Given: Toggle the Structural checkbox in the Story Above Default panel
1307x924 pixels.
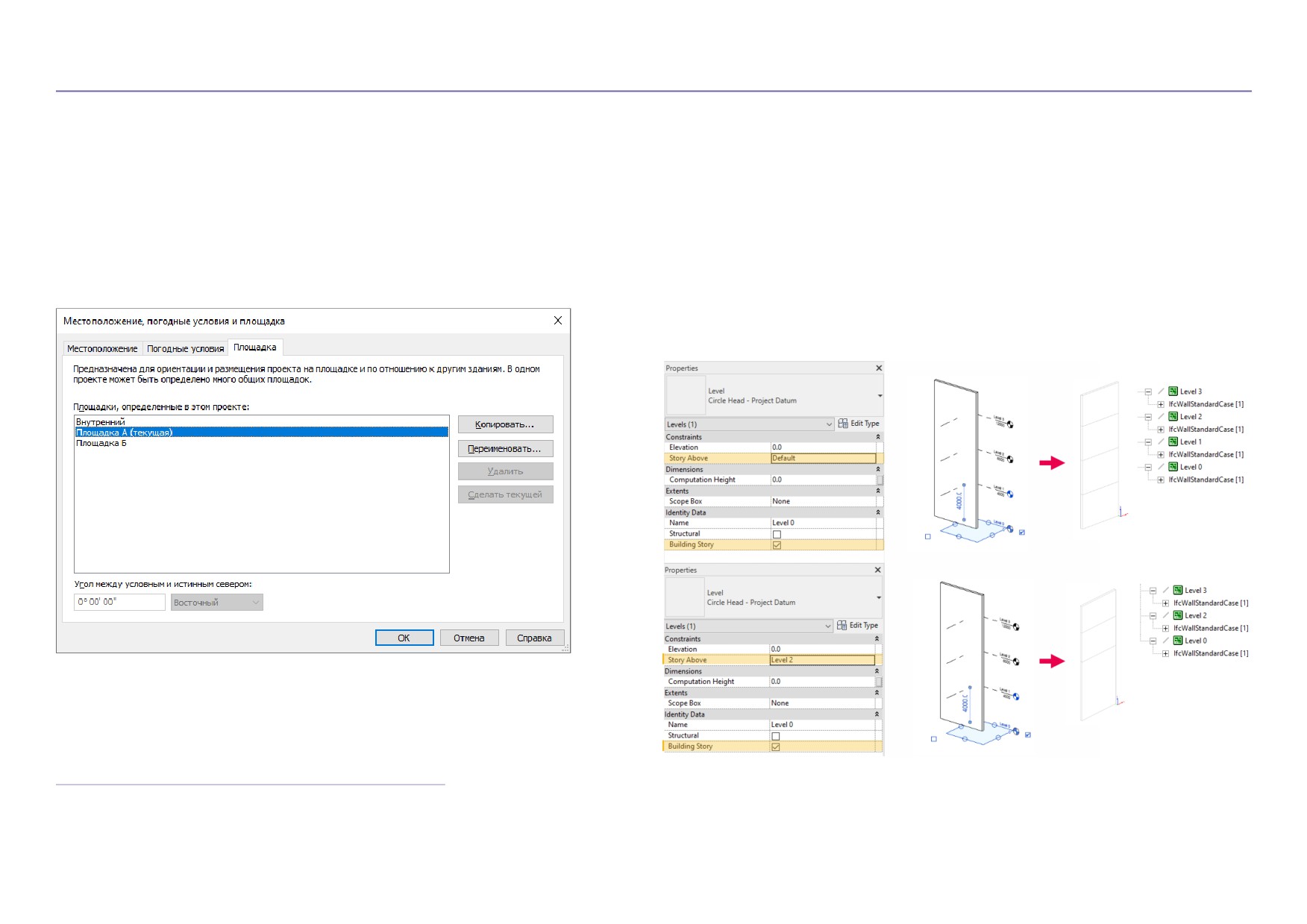Looking at the screenshot, I should tap(777, 535).
